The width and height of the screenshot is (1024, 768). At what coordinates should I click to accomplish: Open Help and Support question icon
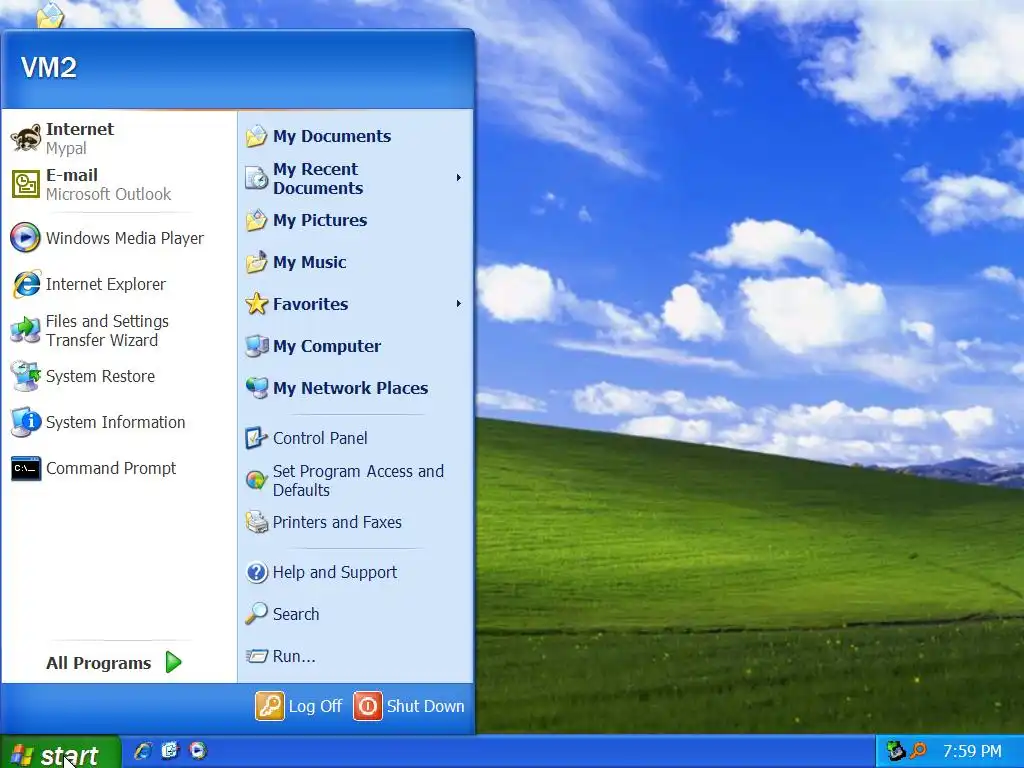(257, 573)
